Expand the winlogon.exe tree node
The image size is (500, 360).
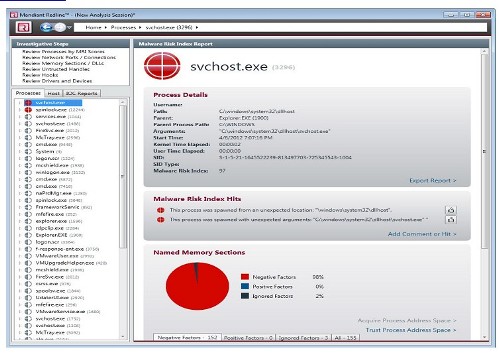pyautogui.click(x=20, y=172)
